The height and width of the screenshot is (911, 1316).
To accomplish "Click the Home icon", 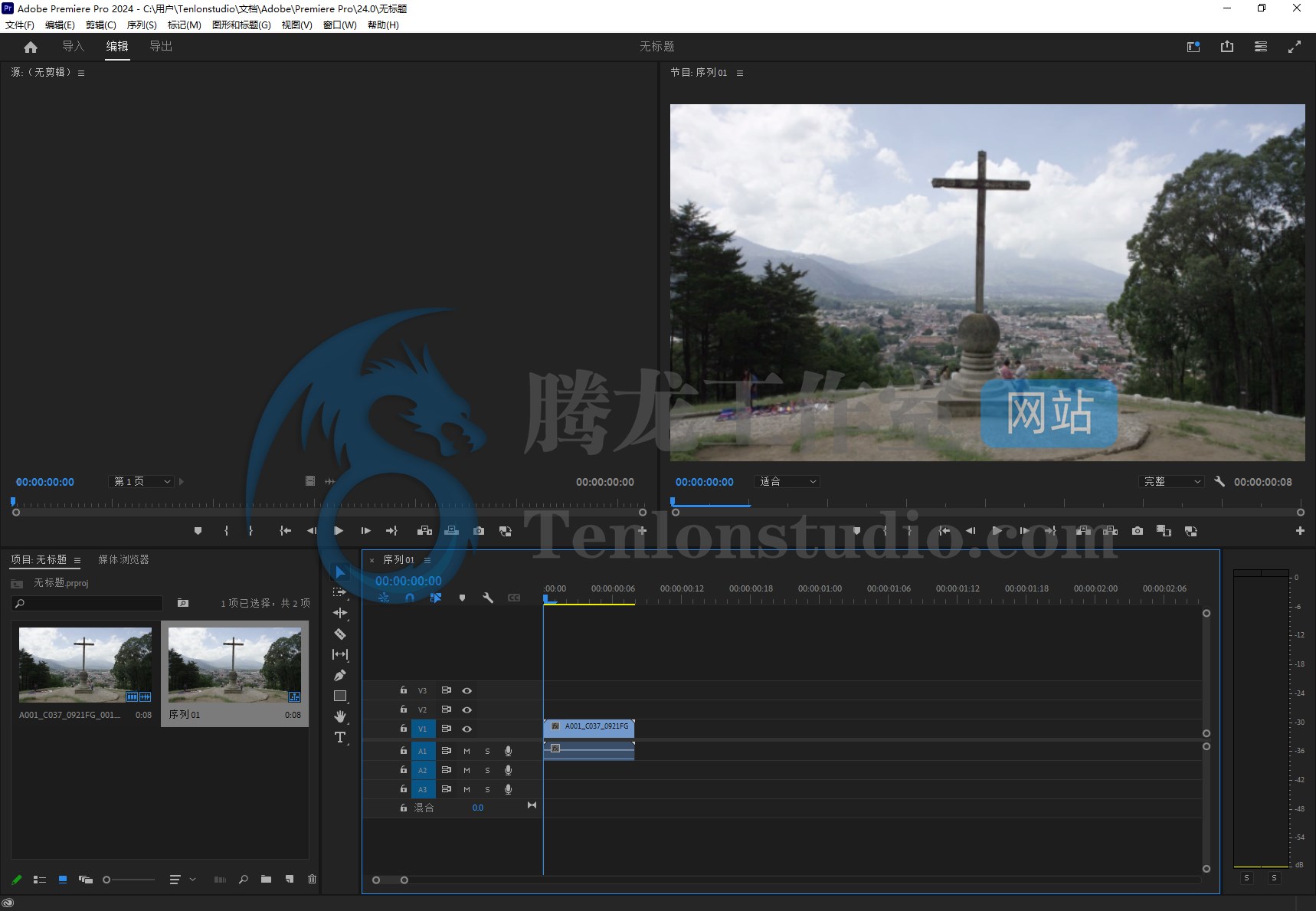I will click(x=31, y=47).
